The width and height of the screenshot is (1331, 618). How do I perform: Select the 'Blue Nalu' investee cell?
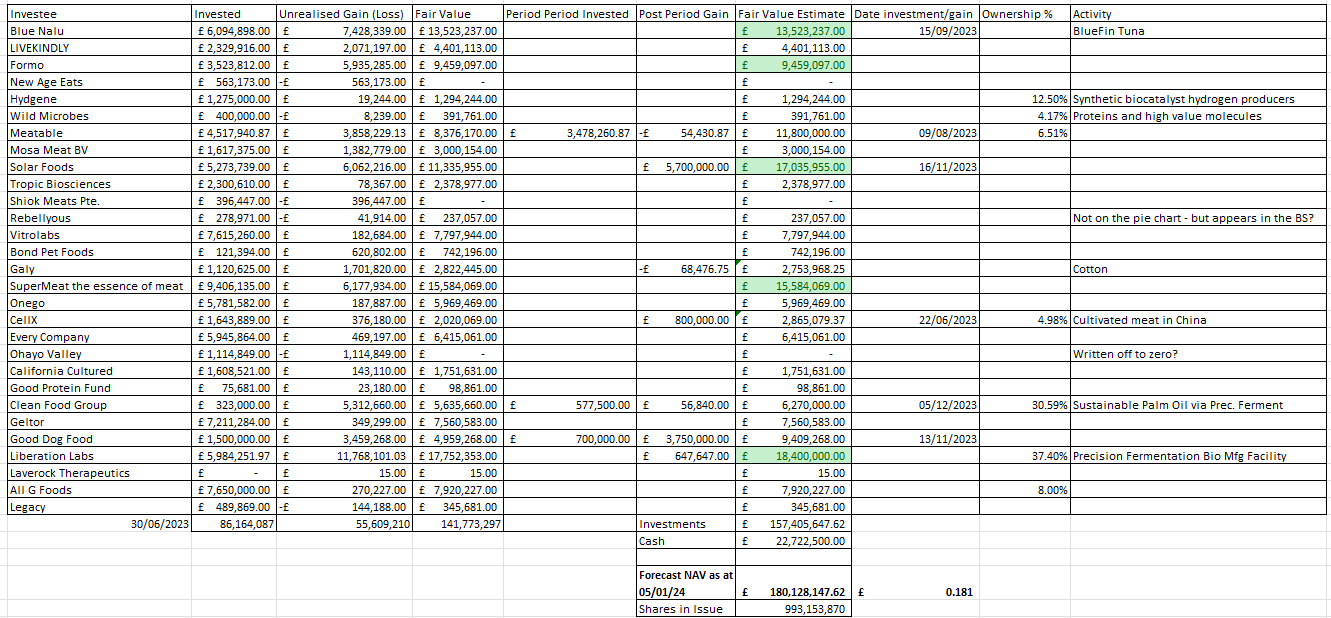click(99, 31)
